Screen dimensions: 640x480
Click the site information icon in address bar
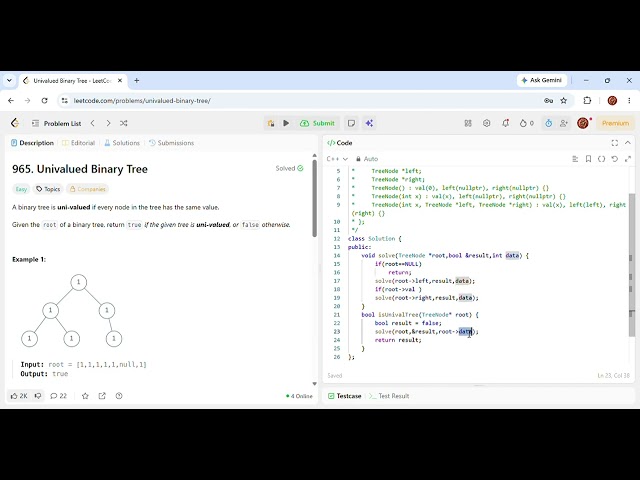coord(64,100)
